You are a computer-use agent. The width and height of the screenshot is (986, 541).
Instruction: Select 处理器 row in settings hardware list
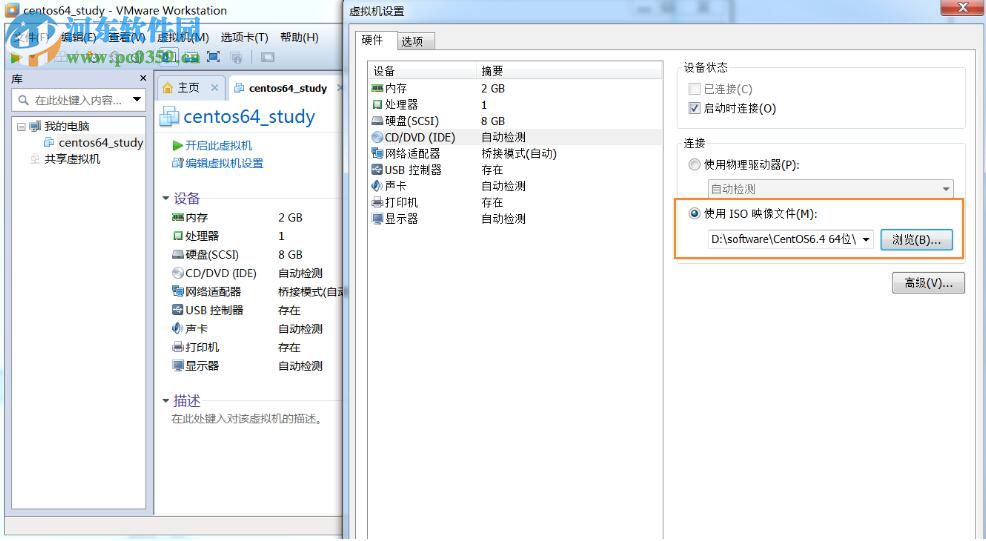click(515, 104)
